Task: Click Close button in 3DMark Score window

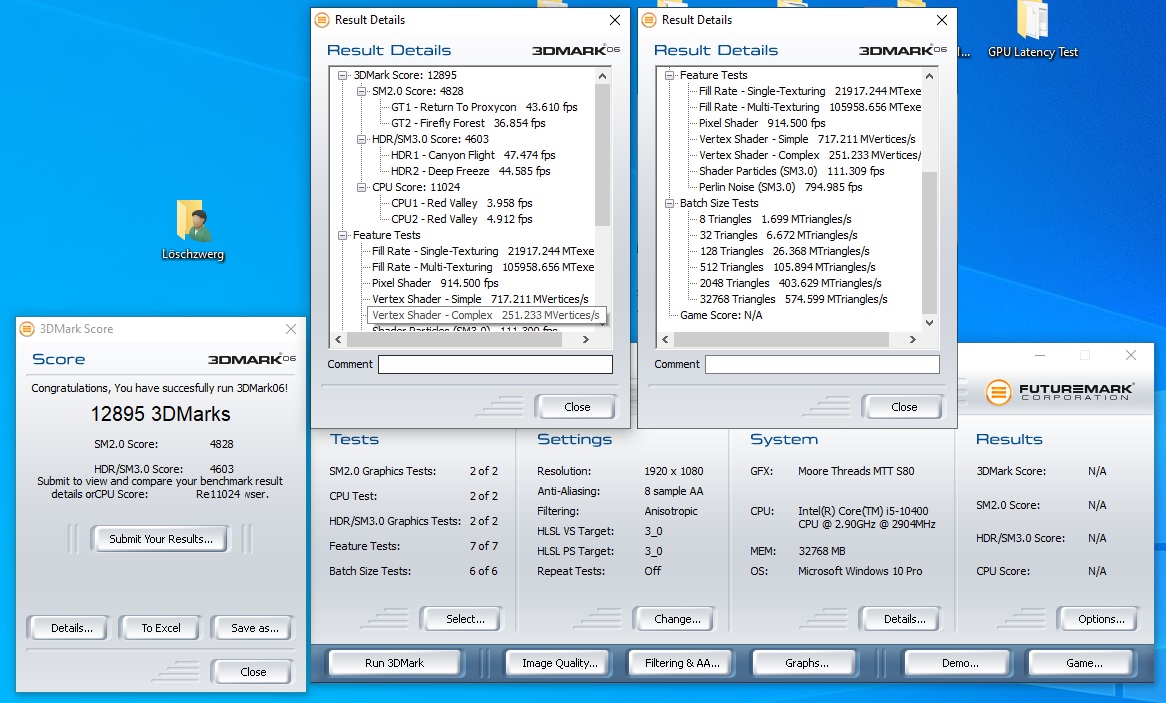Action: [253, 672]
